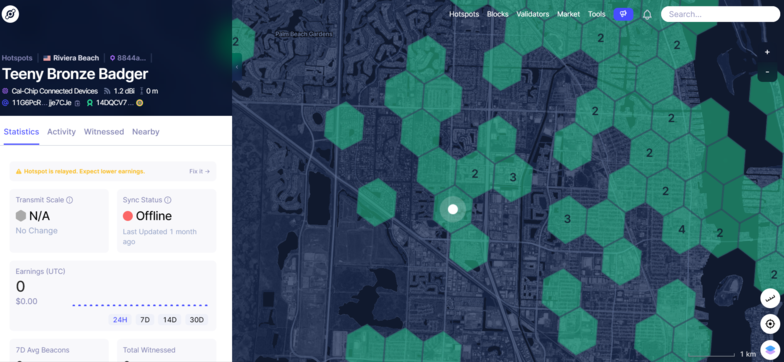Viewport: 784px width, 362px height.
Task: Click the Fix it link
Action: tap(199, 171)
